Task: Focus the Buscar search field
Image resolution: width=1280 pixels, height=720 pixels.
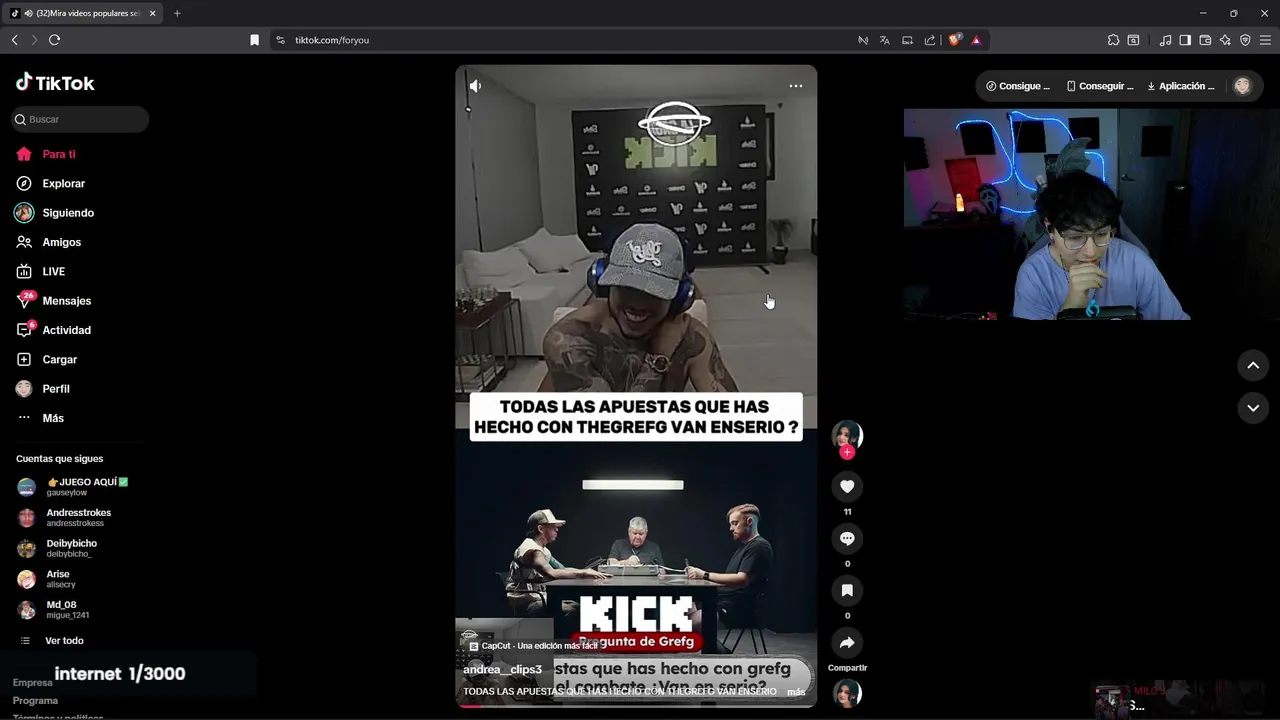Action: click(x=80, y=119)
